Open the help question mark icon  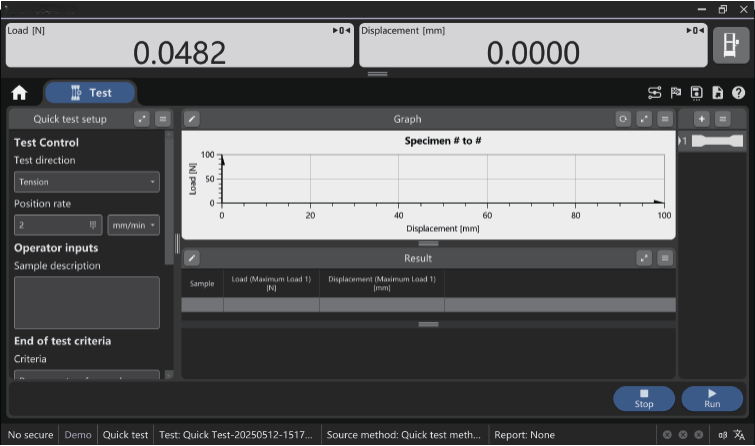click(738, 93)
